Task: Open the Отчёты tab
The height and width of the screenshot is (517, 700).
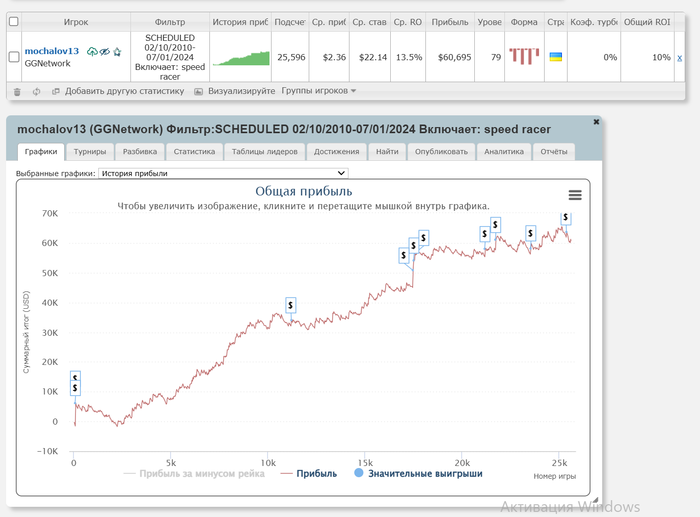Action: click(x=554, y=151)
